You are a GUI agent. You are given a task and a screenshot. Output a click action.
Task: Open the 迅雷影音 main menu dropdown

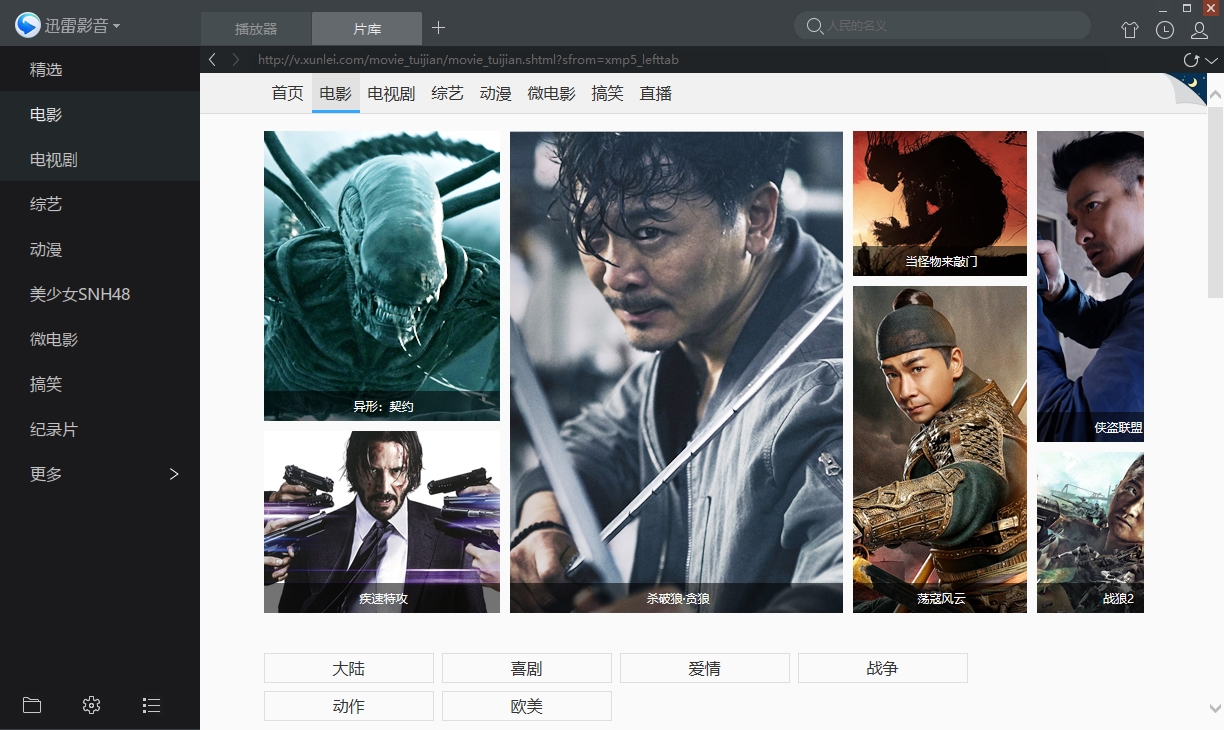tap(82, 26)
